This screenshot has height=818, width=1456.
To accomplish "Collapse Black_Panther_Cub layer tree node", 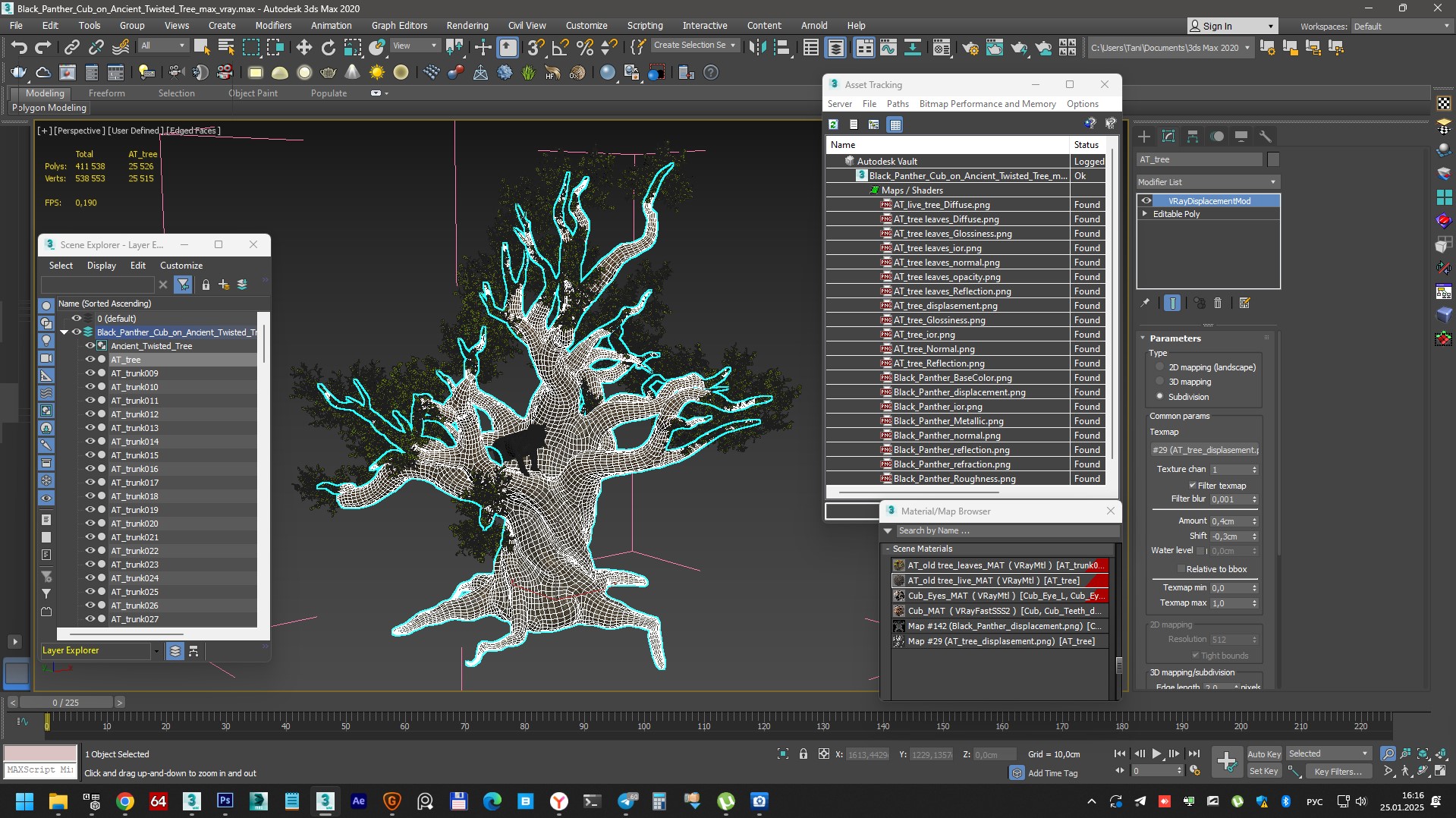I will (64, 332).
